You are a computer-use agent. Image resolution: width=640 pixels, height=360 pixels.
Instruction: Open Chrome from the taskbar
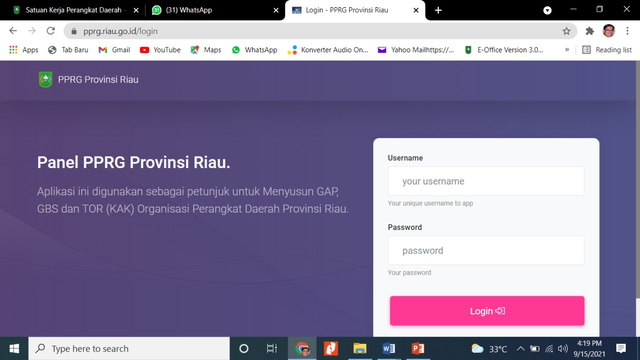click(302, 349)
